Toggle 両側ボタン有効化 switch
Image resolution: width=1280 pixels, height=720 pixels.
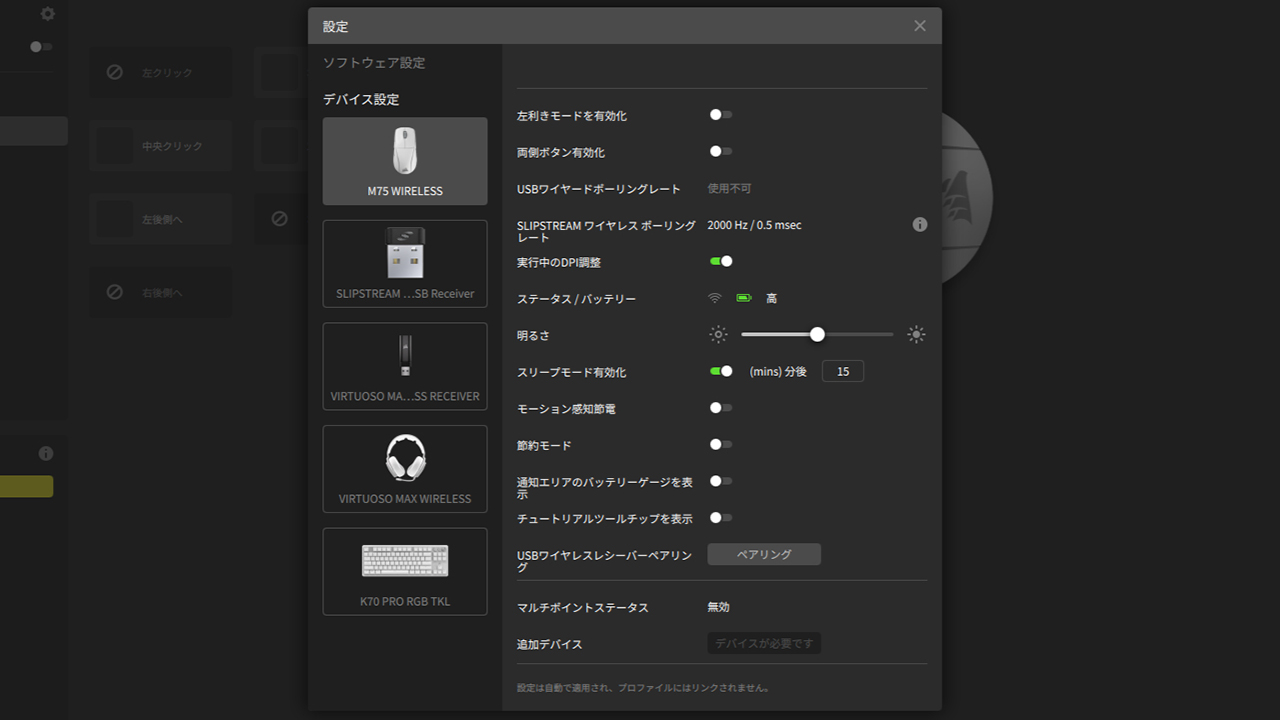pyautogui.click(x=721, y=152)
